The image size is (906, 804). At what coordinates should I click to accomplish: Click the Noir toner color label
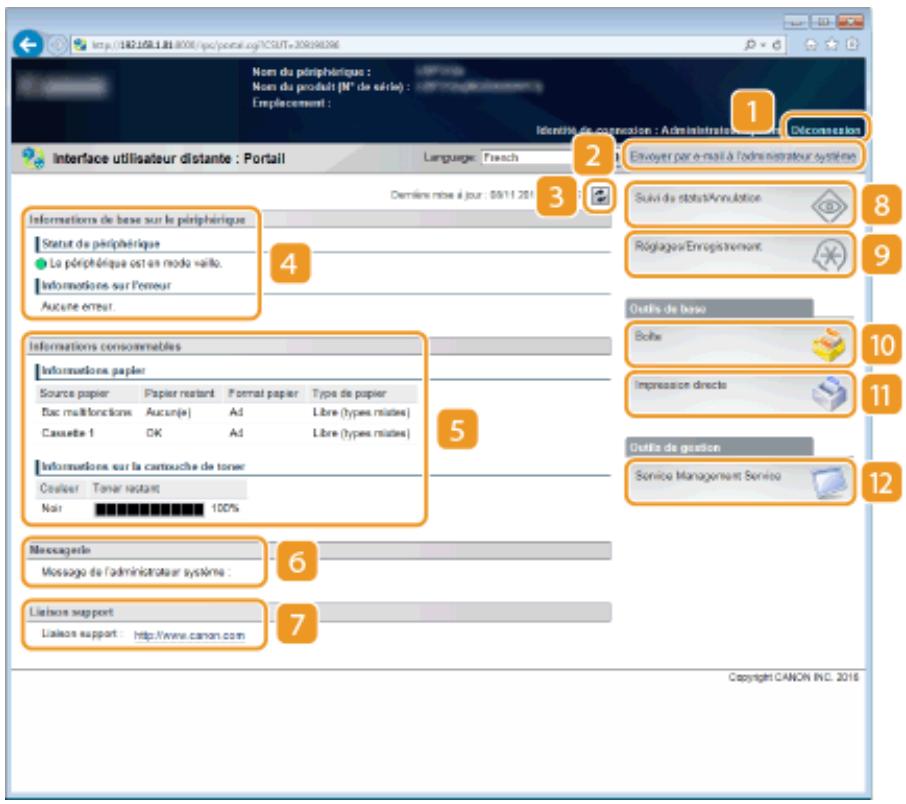(51, 509)
